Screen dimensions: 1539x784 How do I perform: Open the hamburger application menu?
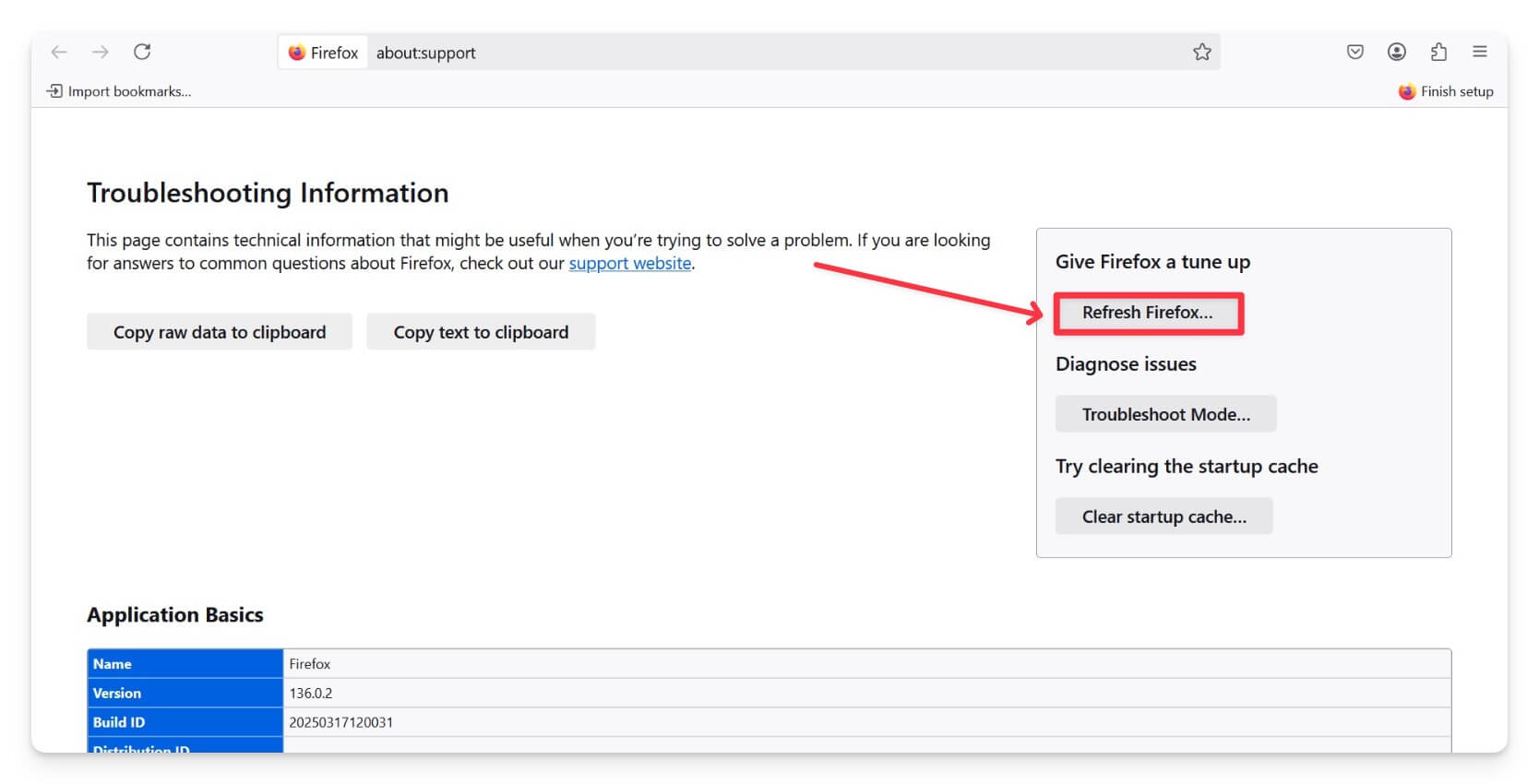(1480, 52)
